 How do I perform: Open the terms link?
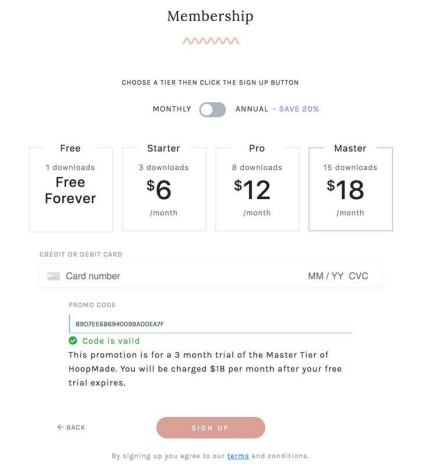click(x=238, y=456)
